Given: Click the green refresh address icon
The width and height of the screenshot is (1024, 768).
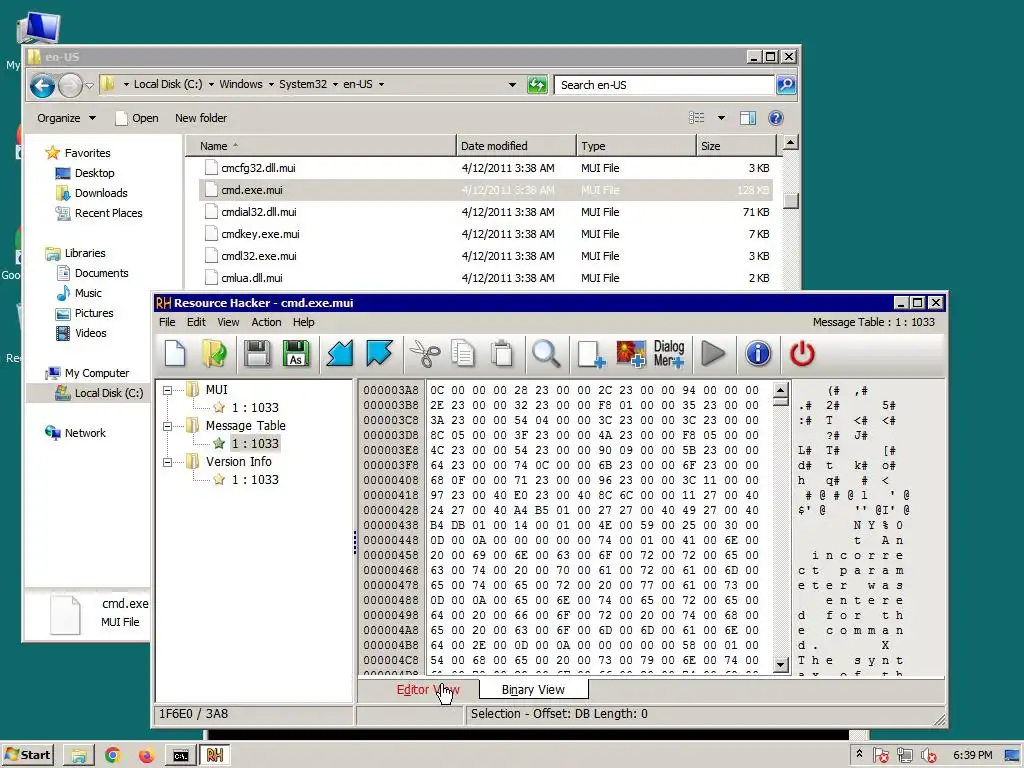Looking at the screenshot, I should 537,85.
